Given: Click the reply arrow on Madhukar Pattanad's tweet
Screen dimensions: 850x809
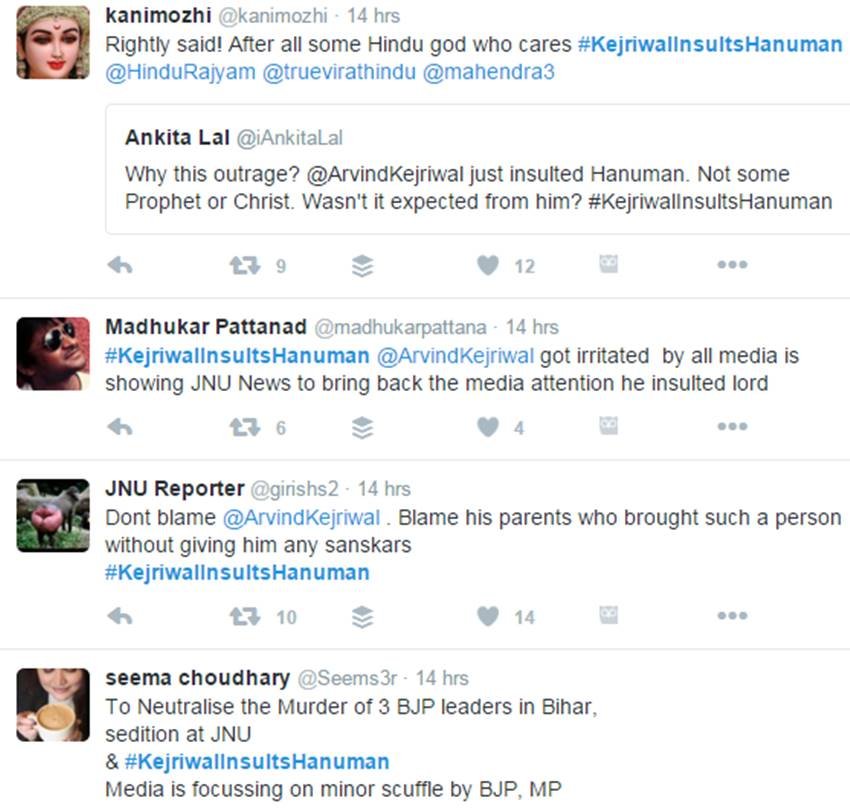Looking at the screenshot, I should point(119,427).
